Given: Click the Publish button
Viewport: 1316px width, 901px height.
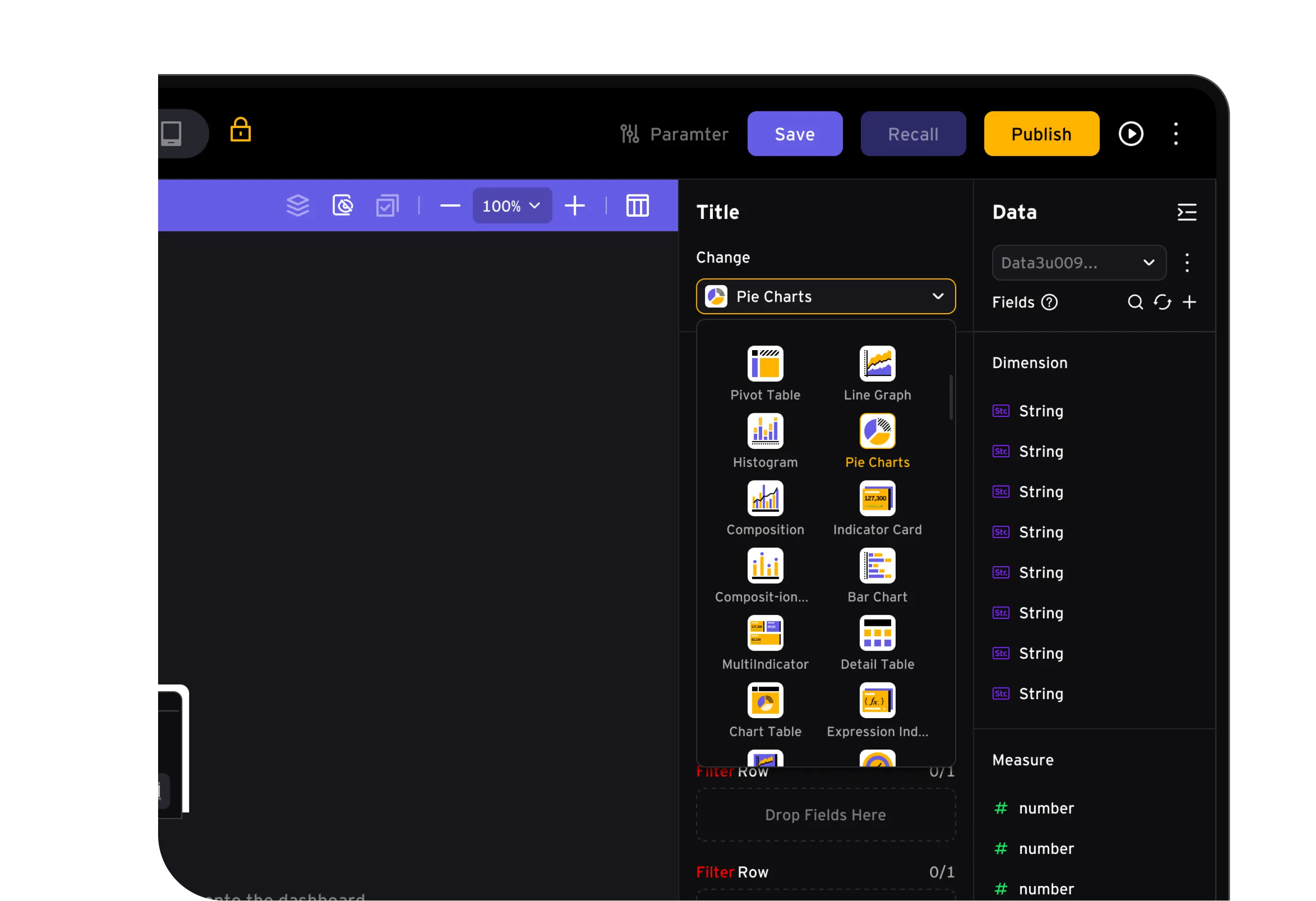Looking at the screenshot, I should 1041,134.
